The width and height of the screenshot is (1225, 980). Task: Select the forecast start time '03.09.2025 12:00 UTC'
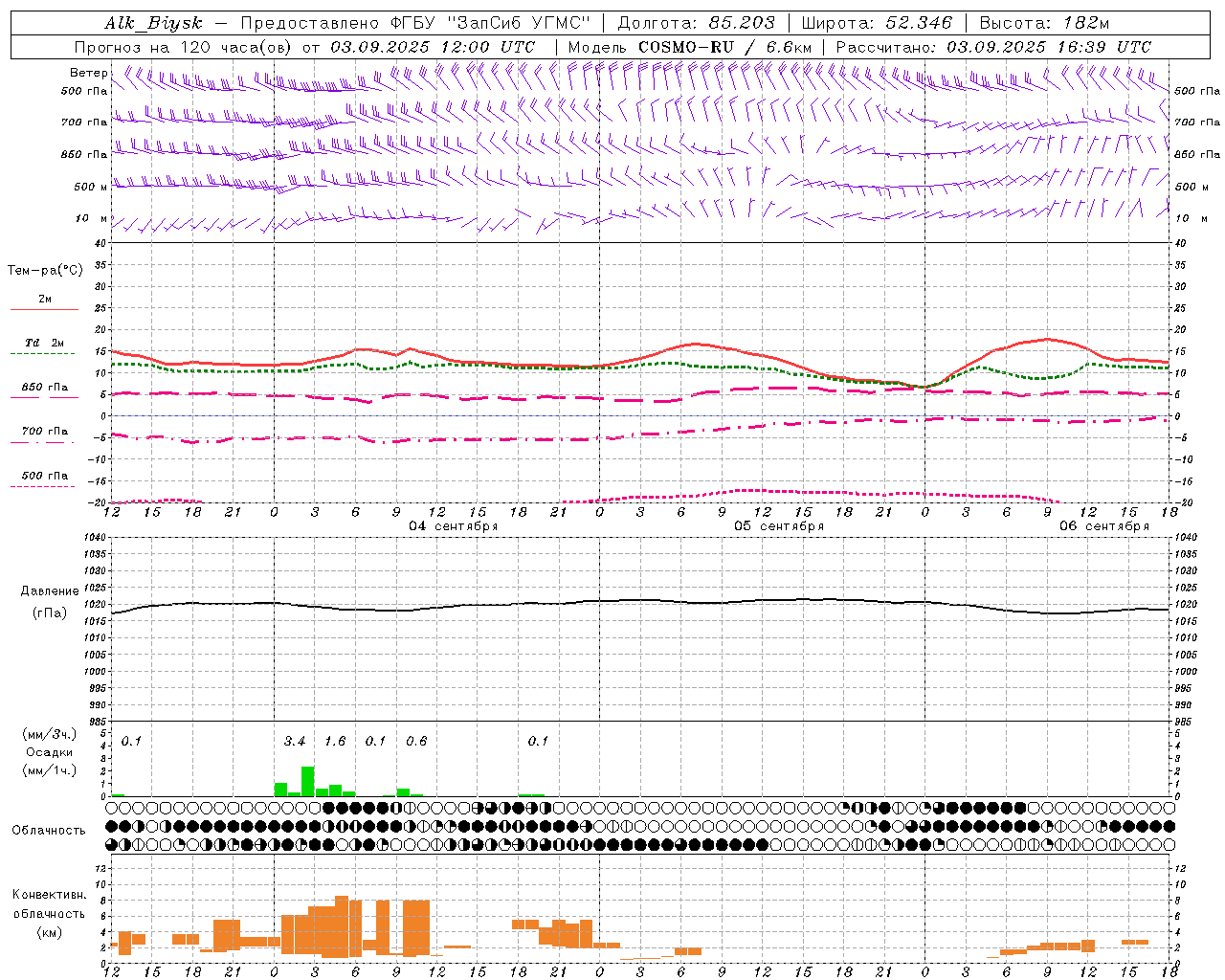433,47
